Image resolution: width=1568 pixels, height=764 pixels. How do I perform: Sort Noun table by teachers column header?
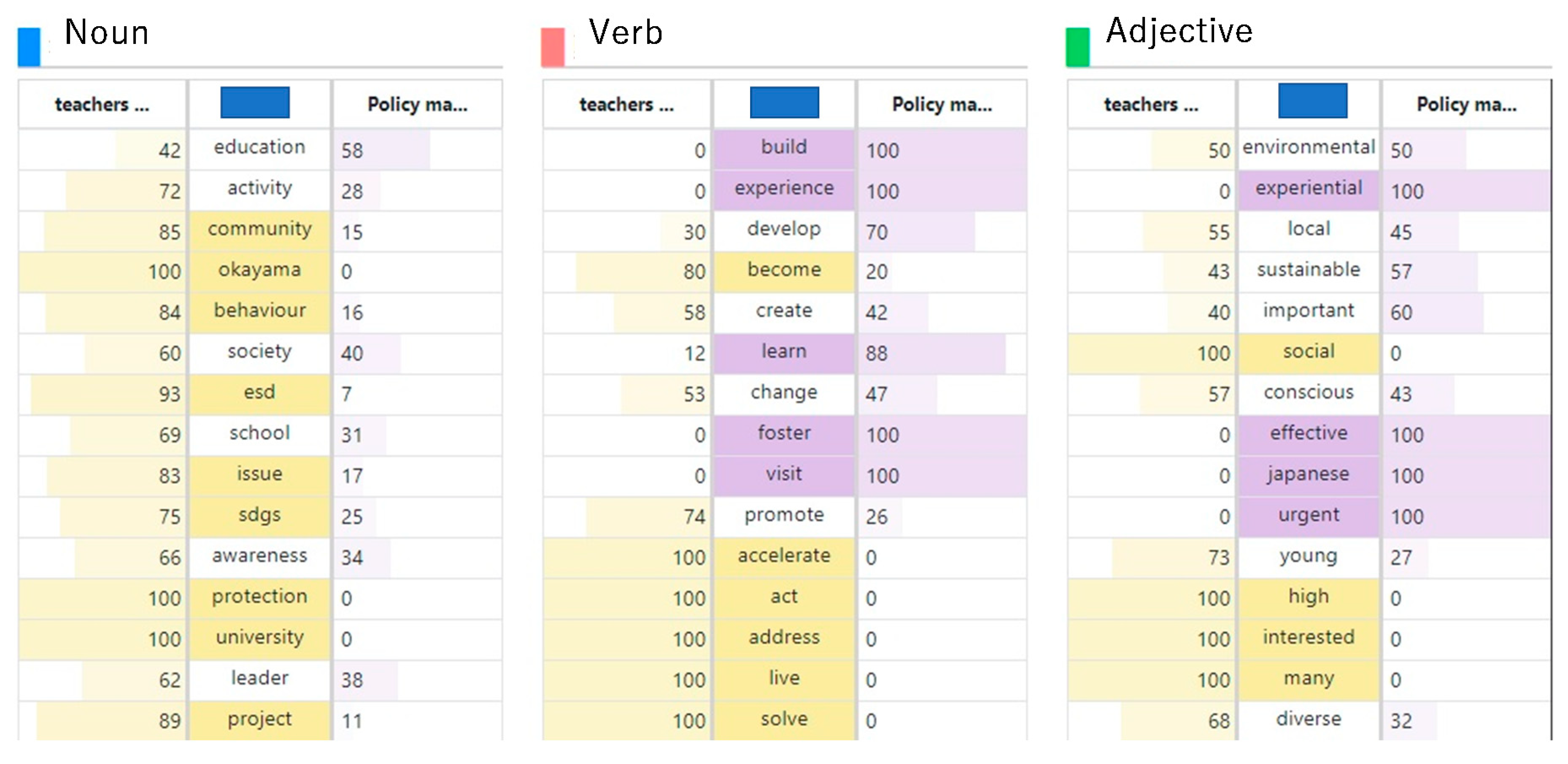(x=102, y=105)
